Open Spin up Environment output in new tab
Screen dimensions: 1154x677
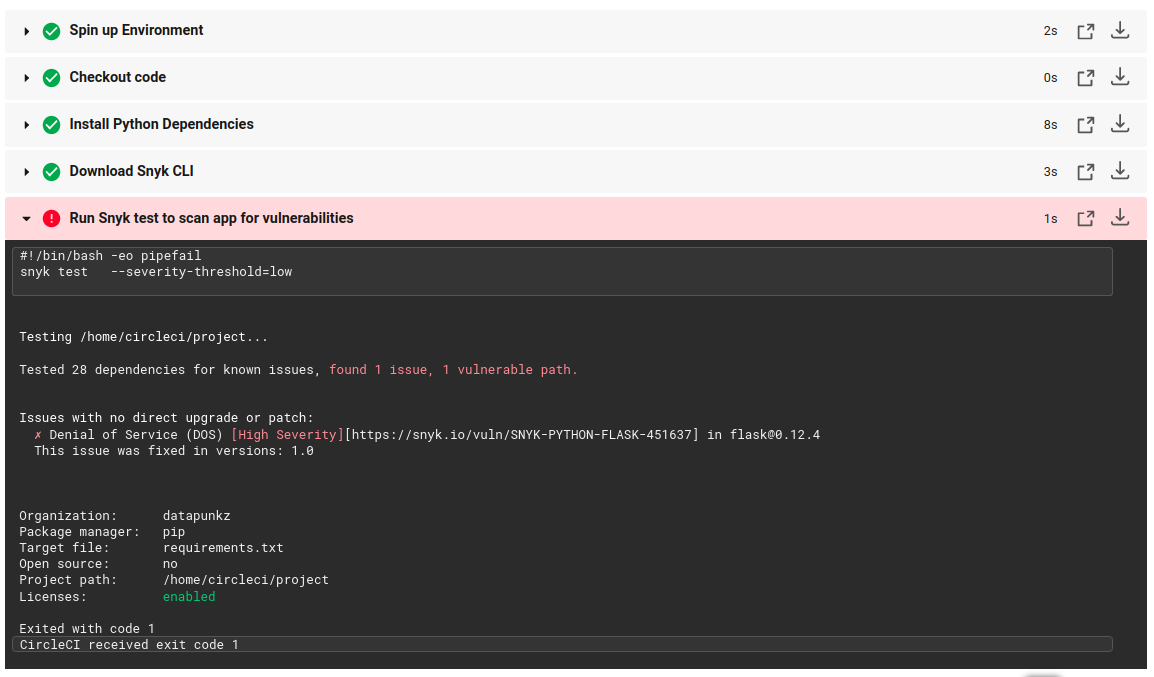(x=1085, y=30)
